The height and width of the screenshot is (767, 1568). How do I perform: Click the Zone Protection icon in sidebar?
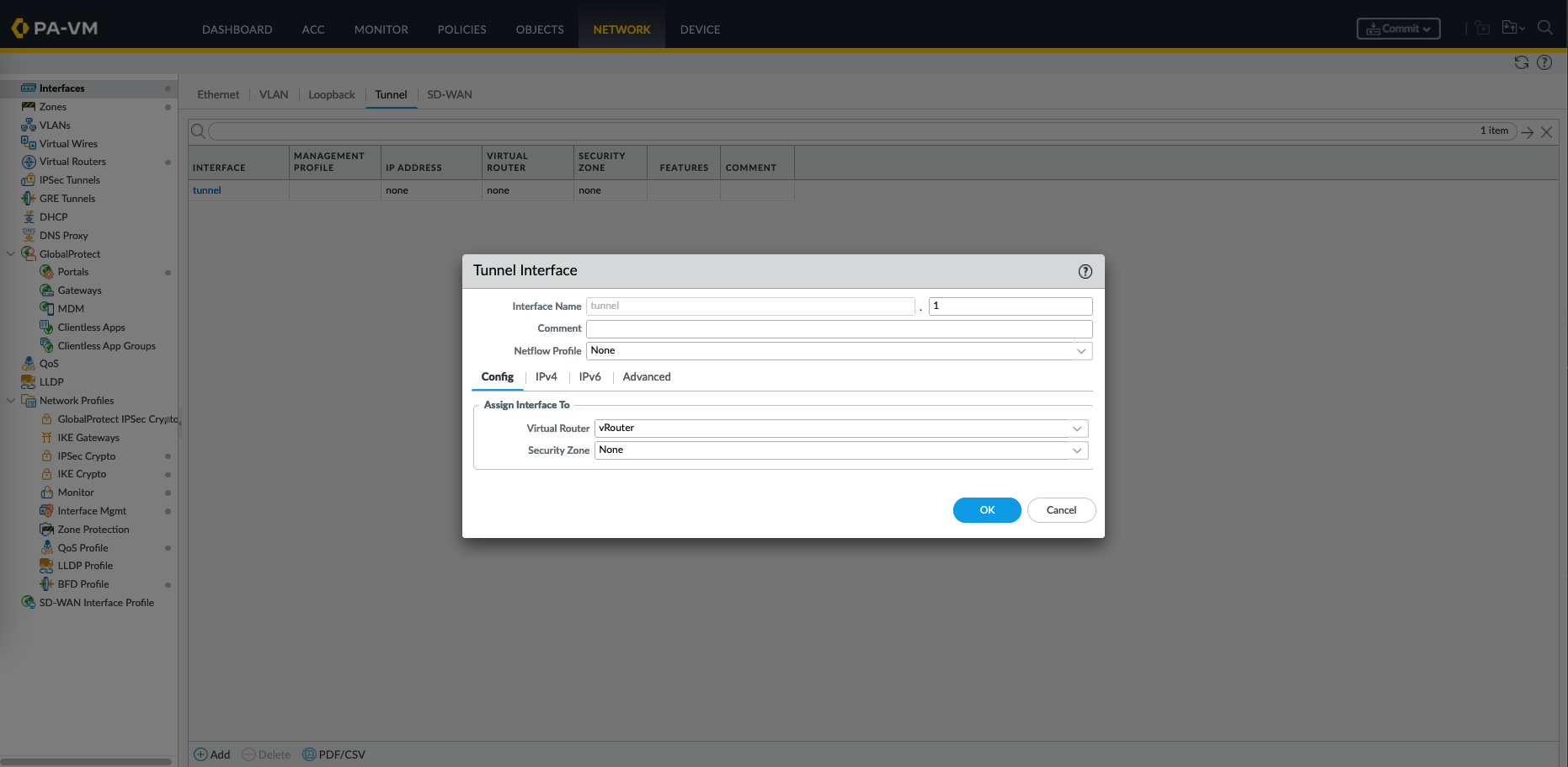(47, 530)
